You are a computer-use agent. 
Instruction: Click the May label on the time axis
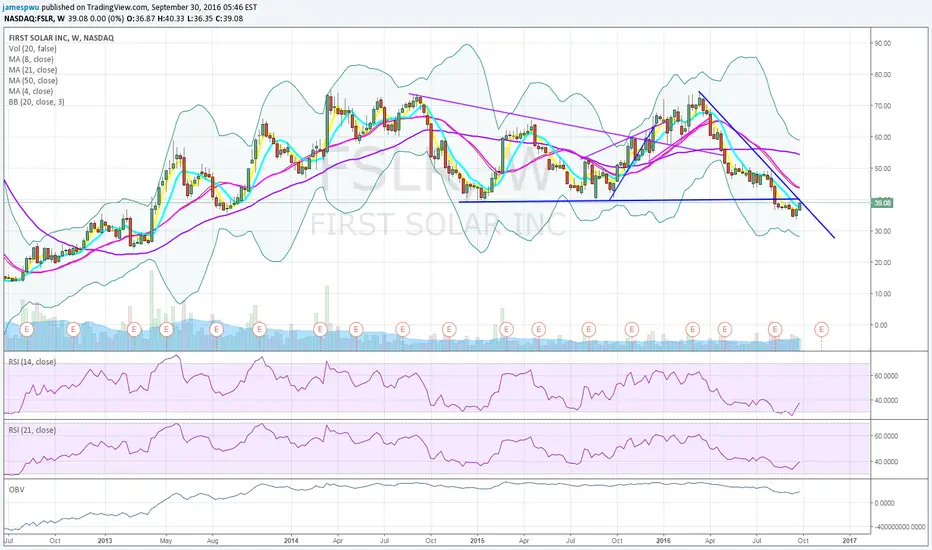[x=166, y=540]
